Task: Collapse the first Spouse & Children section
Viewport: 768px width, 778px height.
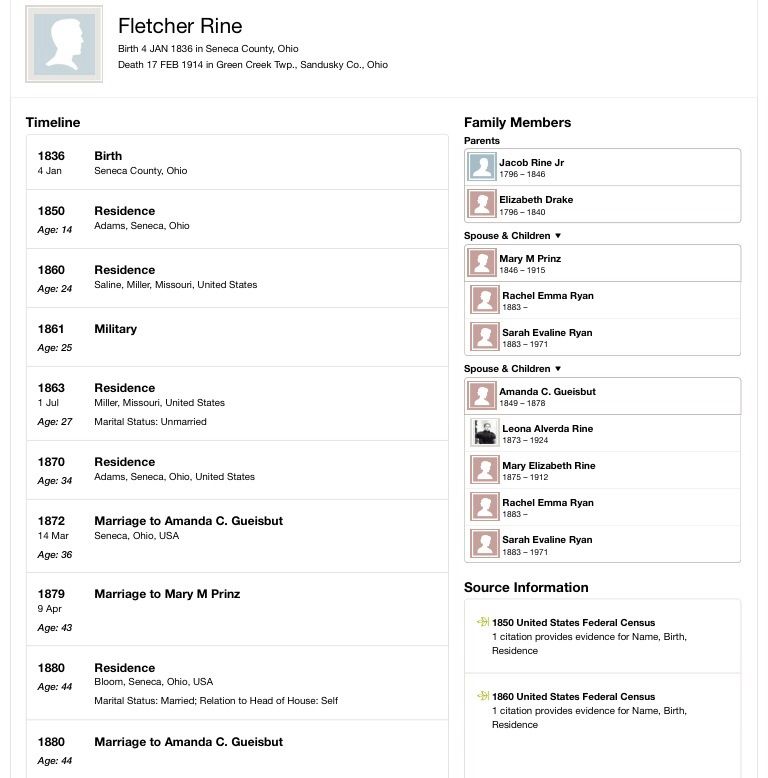Action: [558, 236]
